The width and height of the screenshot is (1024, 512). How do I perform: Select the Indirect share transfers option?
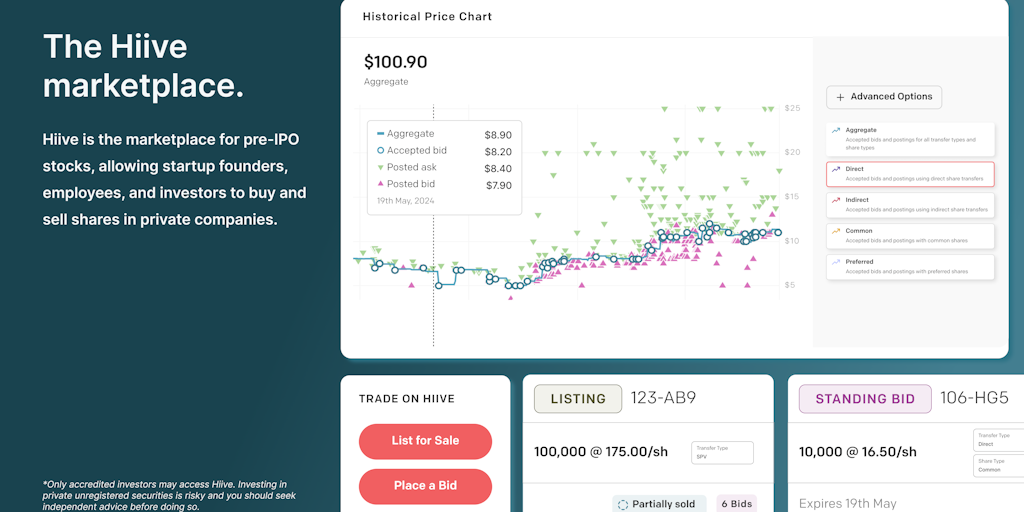[910, 205]
